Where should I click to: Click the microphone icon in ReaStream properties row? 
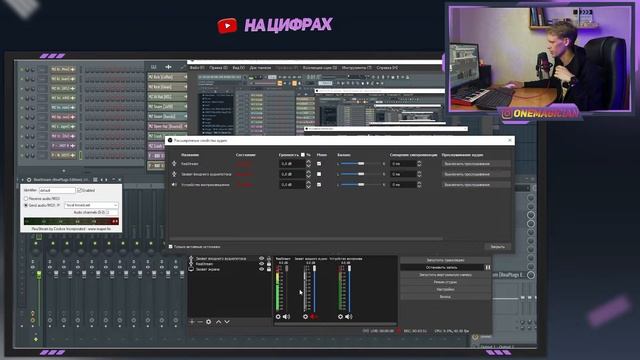[174, 163]
